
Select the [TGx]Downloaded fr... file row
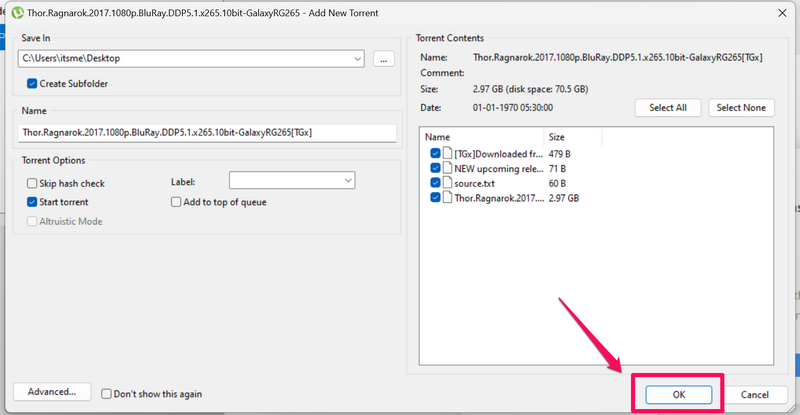512,153
